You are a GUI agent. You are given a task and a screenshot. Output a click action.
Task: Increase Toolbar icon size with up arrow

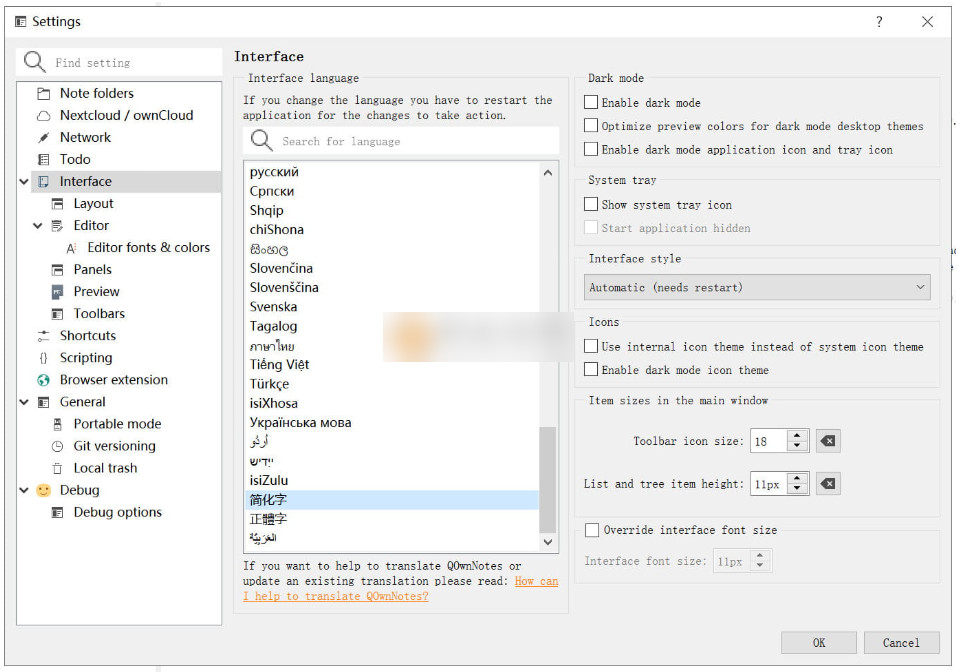point(797,435)
